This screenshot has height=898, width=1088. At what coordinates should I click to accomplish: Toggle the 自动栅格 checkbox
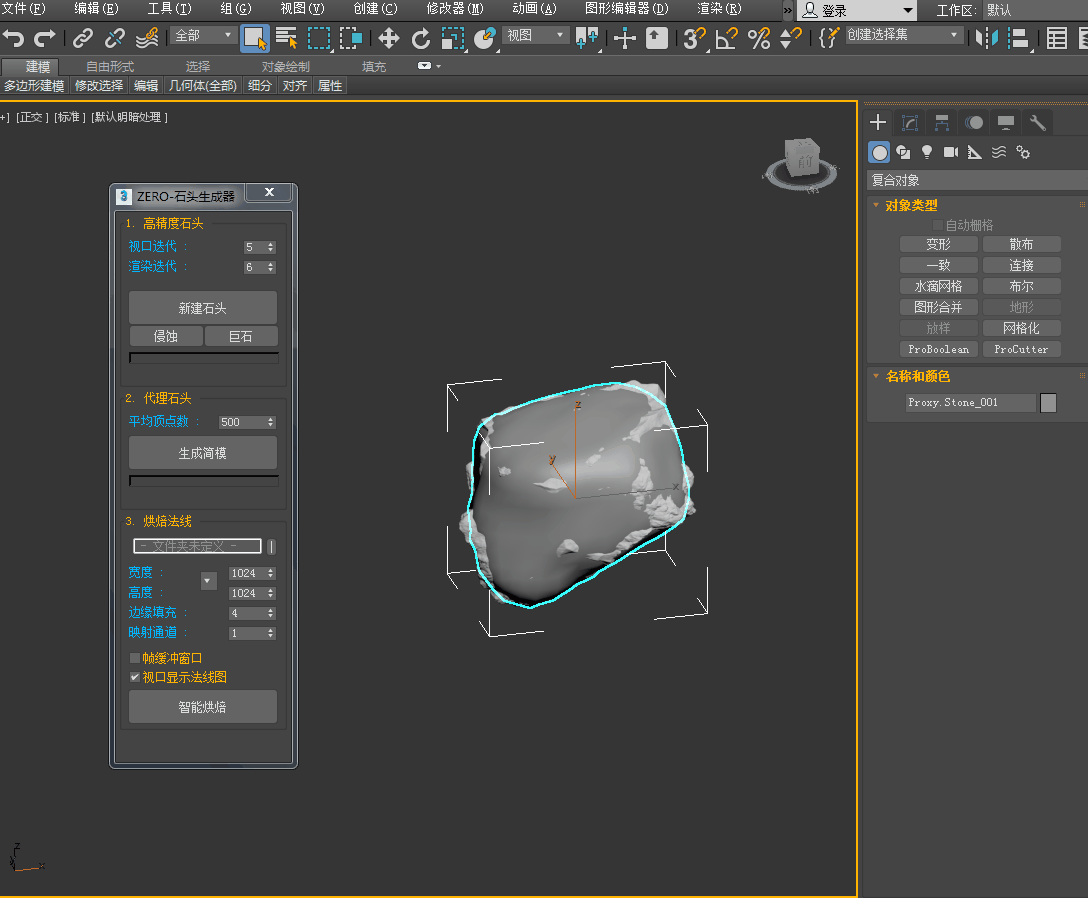(x=938, y=226)
